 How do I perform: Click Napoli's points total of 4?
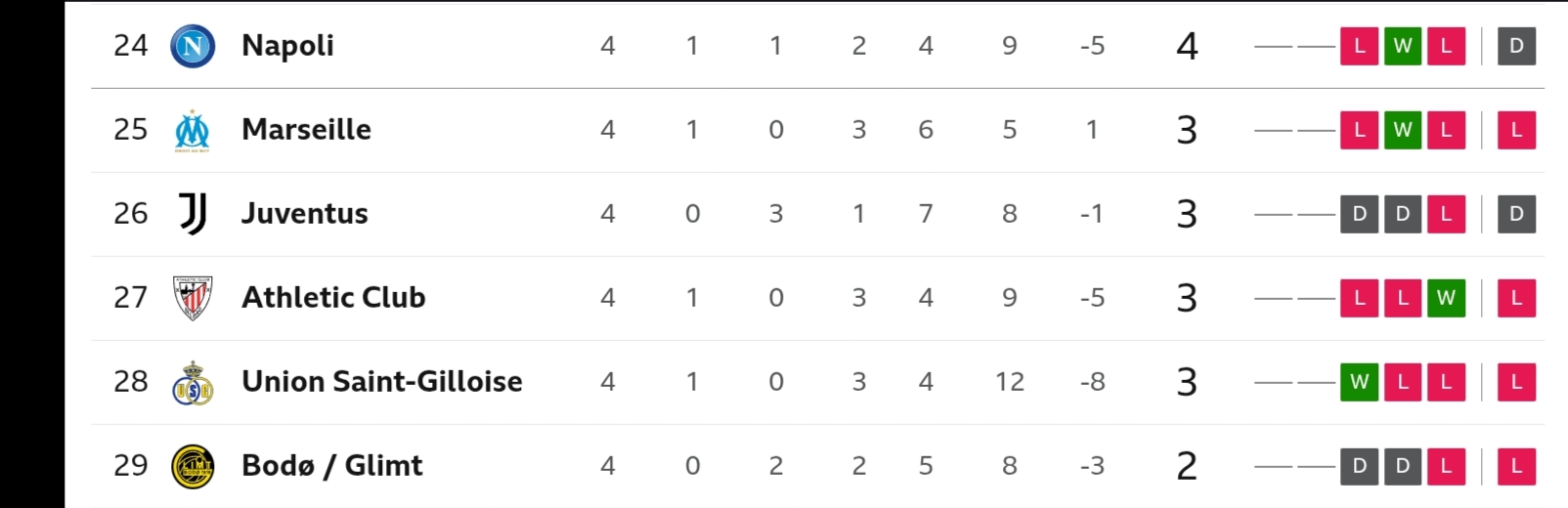(x=1187, y=46)
